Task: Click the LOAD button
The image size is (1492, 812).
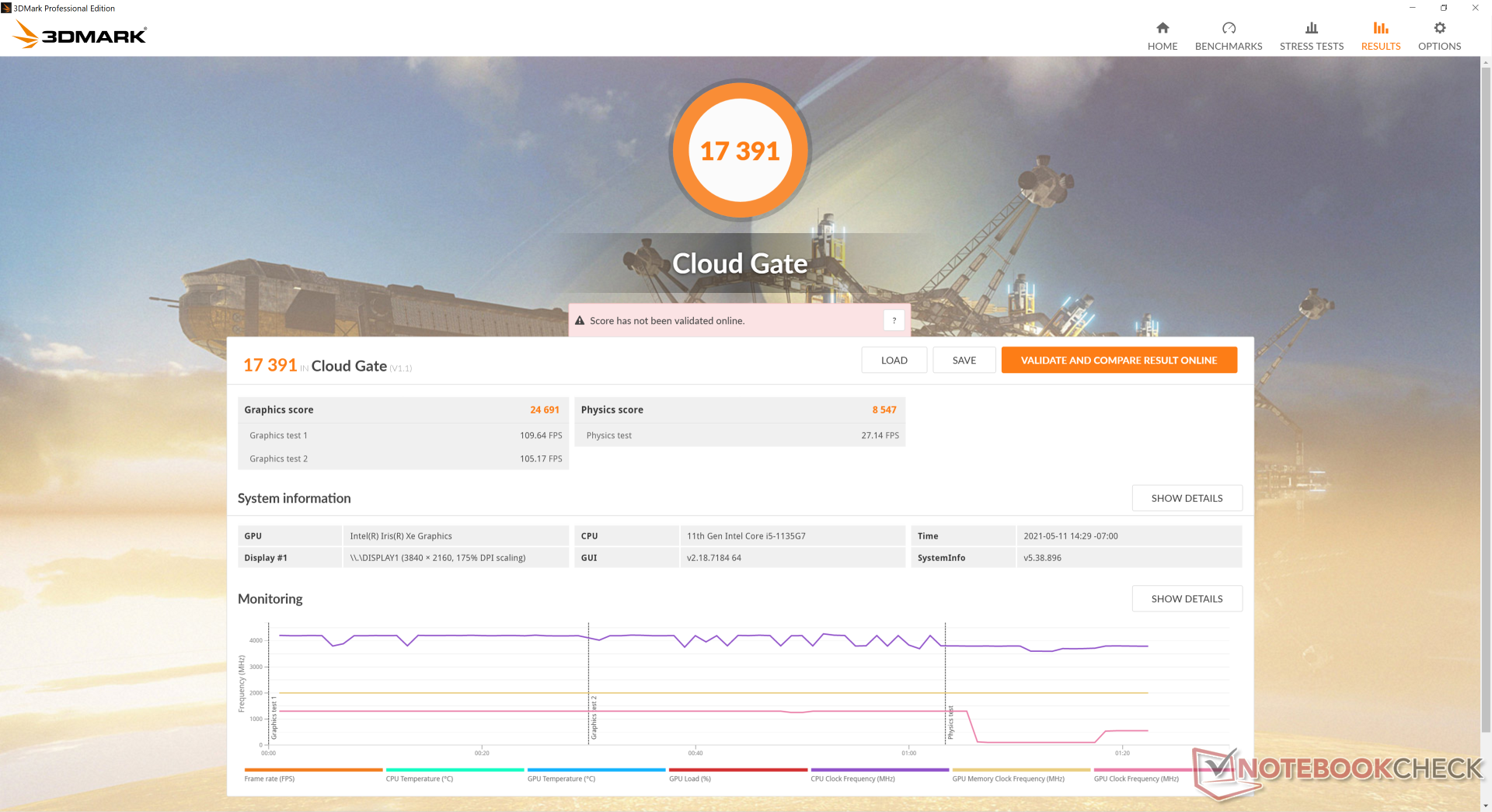Action: point(894,360)
